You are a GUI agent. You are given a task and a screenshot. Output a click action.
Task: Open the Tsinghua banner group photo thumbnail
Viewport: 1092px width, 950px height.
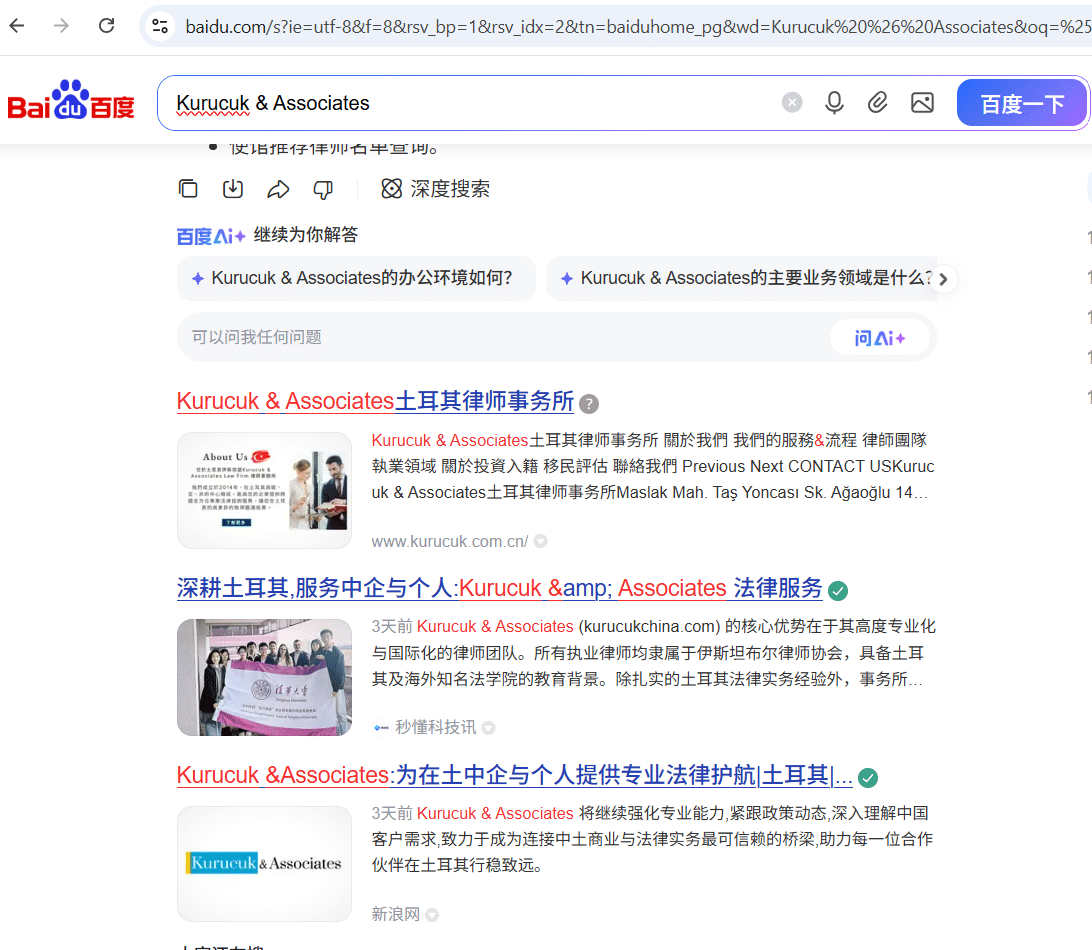click(264, 677)
